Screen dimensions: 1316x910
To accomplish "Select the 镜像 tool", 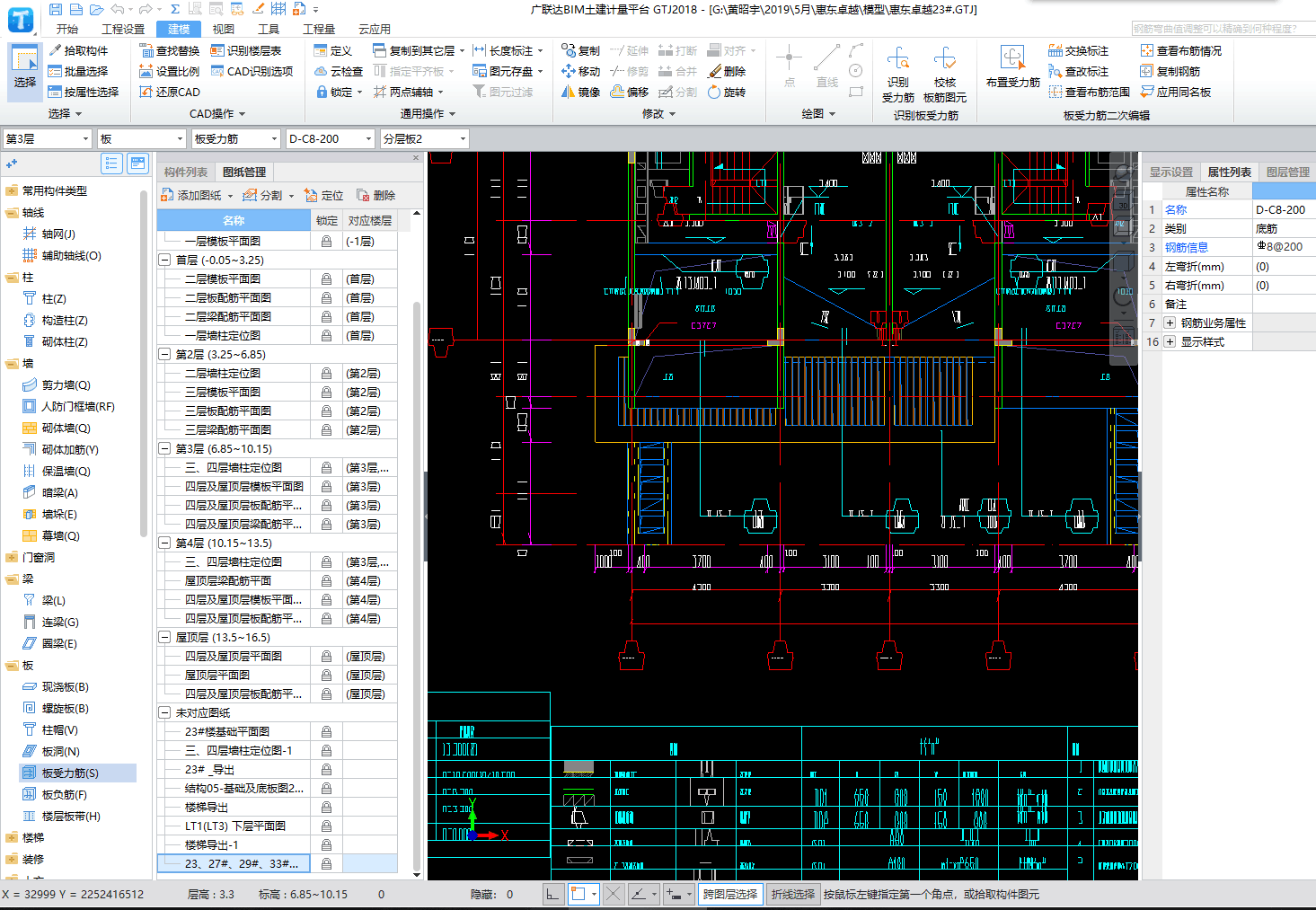I will click(x=580, y=92).
